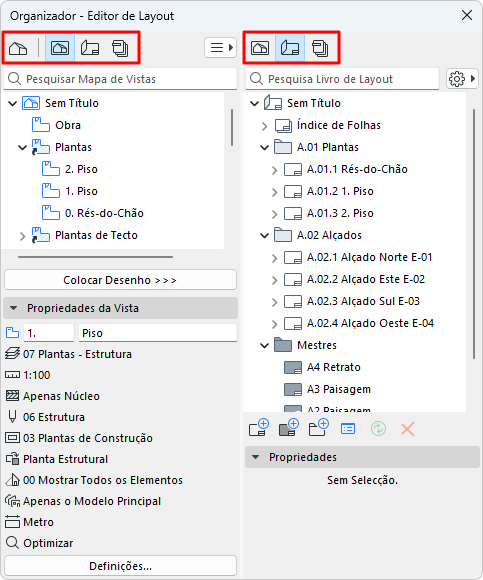Click the New Master Layout icon

point(289,428)
